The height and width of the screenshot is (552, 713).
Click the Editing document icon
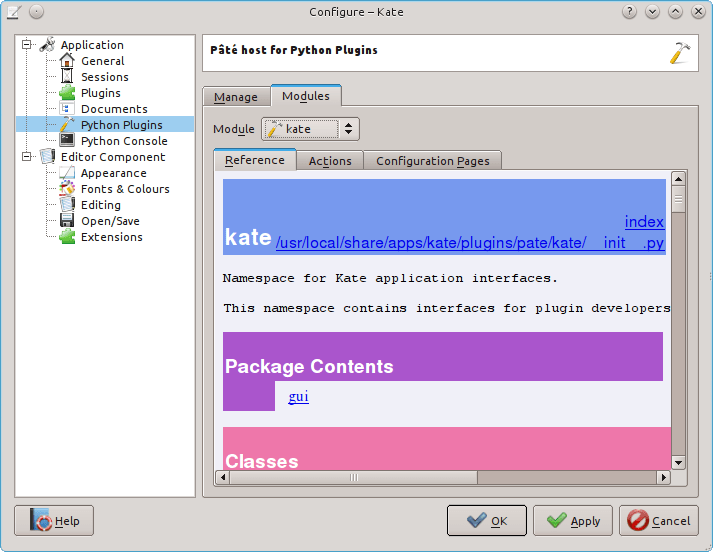tap(67, 205)
